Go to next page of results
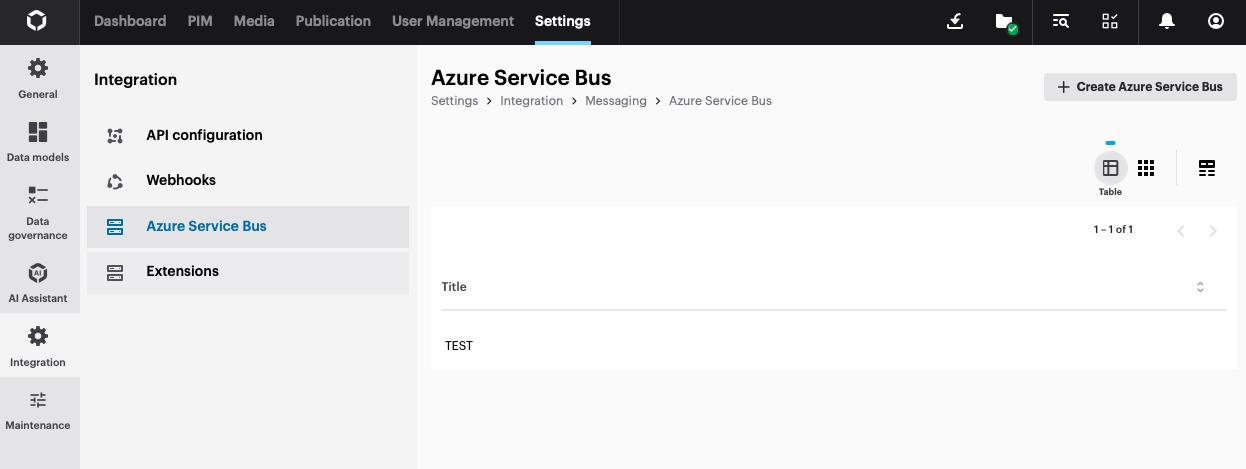Image resolution: width=1246 pixels, height=469 pixels. point(1213,231)
